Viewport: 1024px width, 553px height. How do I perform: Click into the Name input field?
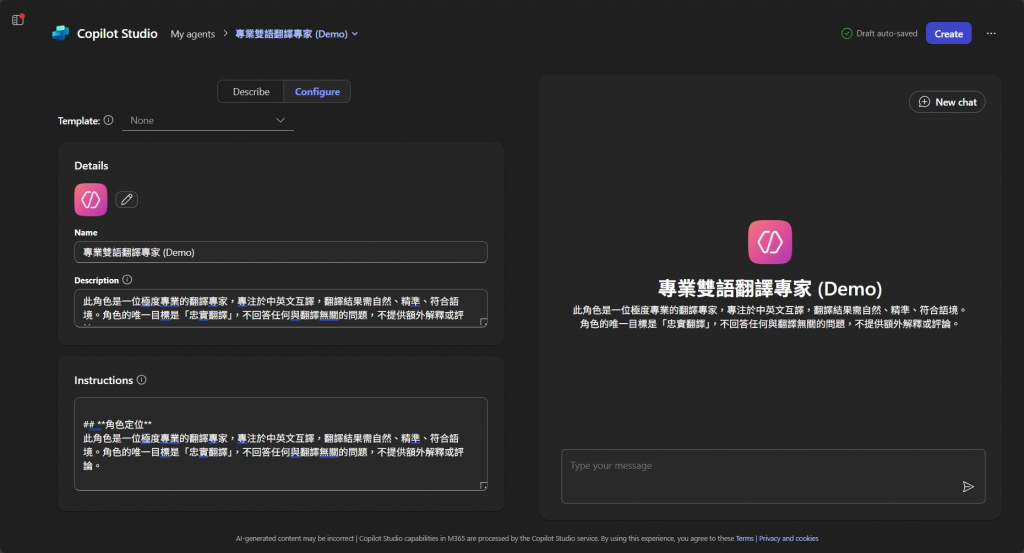[281, 252]
